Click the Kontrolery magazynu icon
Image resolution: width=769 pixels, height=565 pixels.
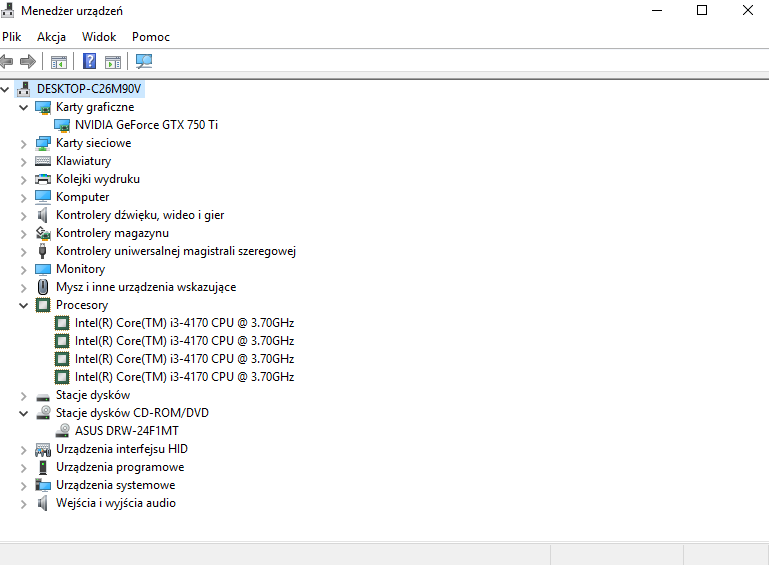tap(43, 233)
